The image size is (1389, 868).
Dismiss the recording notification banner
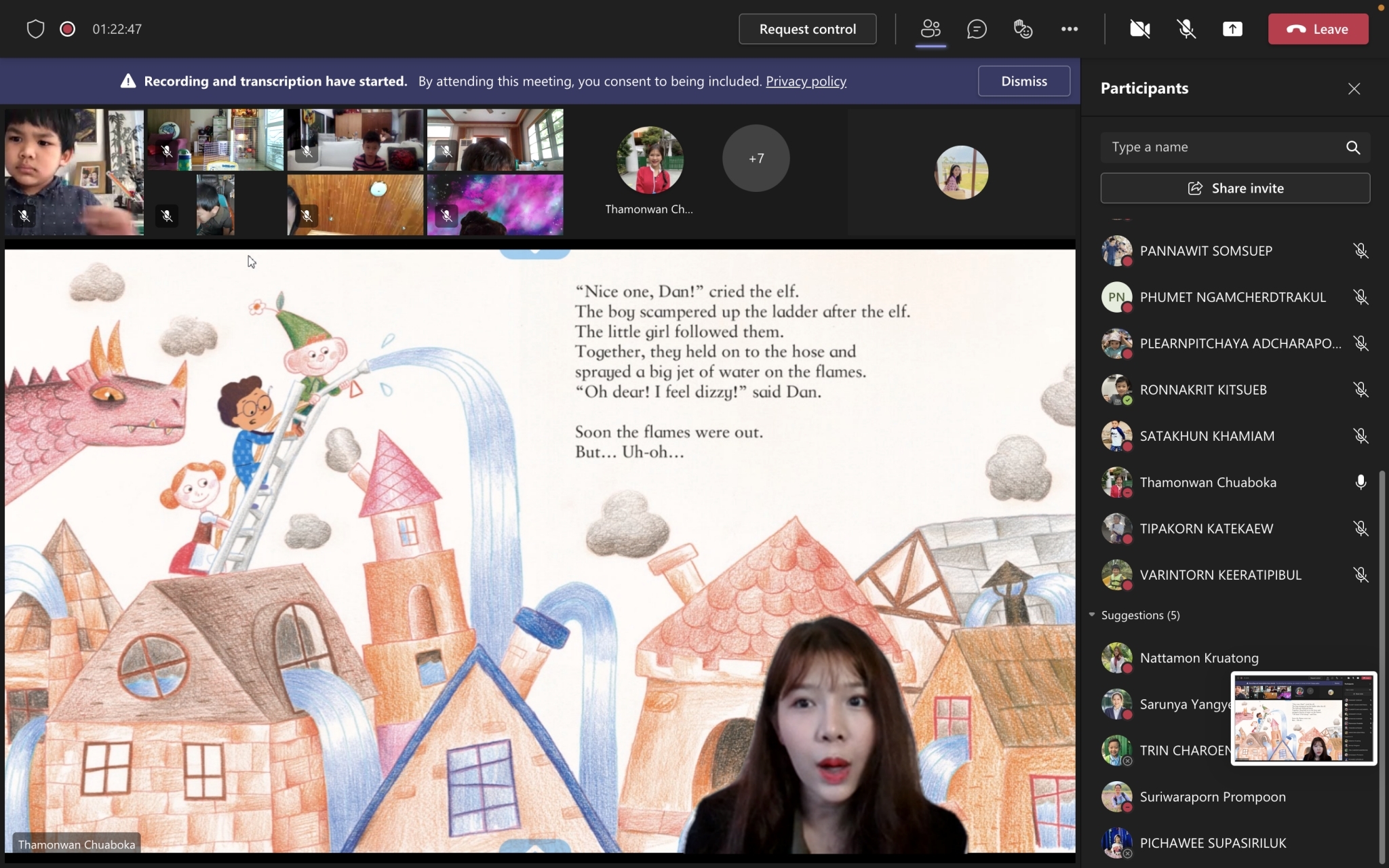click(x=1023, y=81)
